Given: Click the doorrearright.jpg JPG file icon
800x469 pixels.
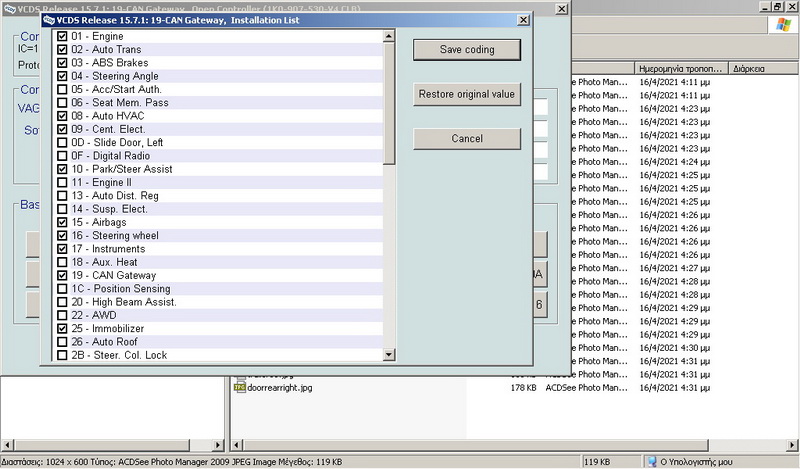Looking at the screenshot, I should pyautogui.click(x=239, y=387).
